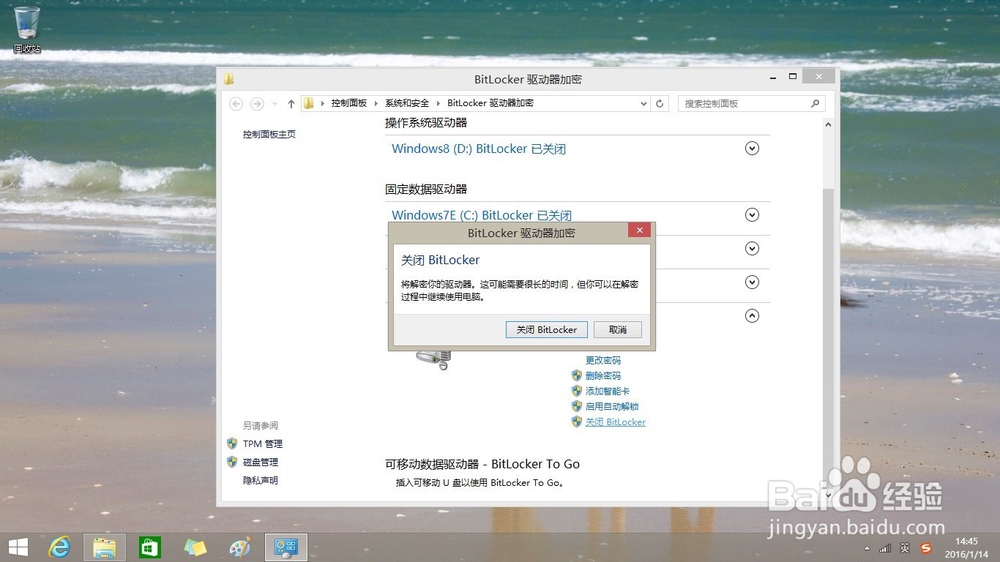Image resolution: width=1000 pixels, height=562 pixels.
Task: Confirm by clicking the 关闭 BitLocker button
Action: tap(547, 329)
